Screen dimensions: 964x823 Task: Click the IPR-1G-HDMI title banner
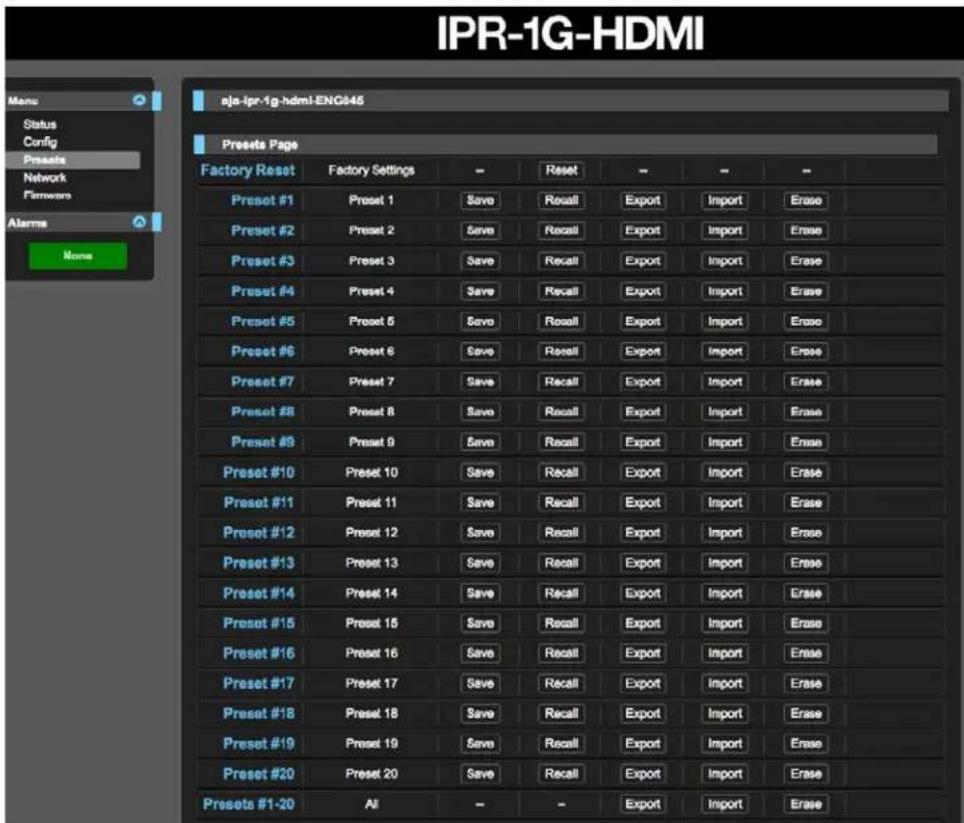(x=570, y=33)
